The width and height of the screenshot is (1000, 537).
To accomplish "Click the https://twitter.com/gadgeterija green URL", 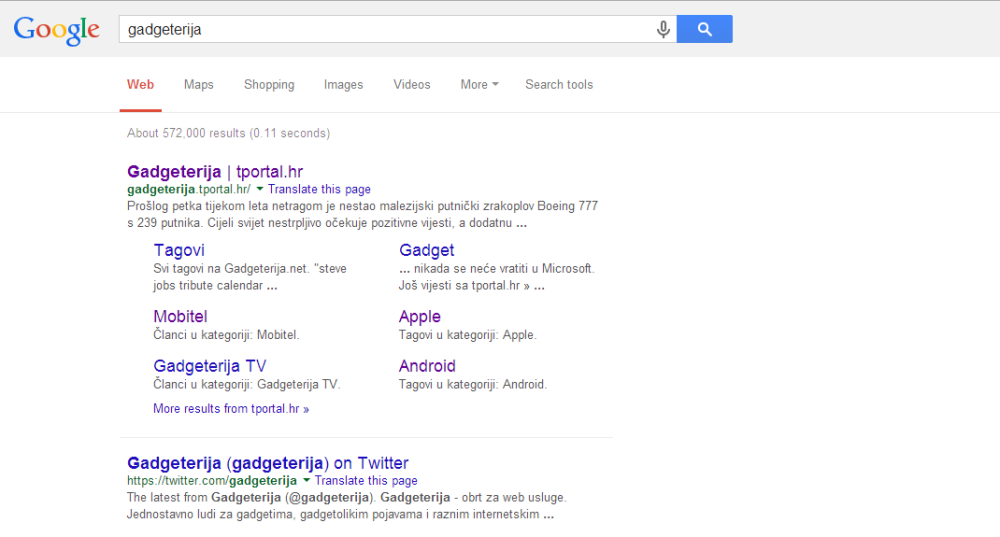I will (x=212, y=481).
